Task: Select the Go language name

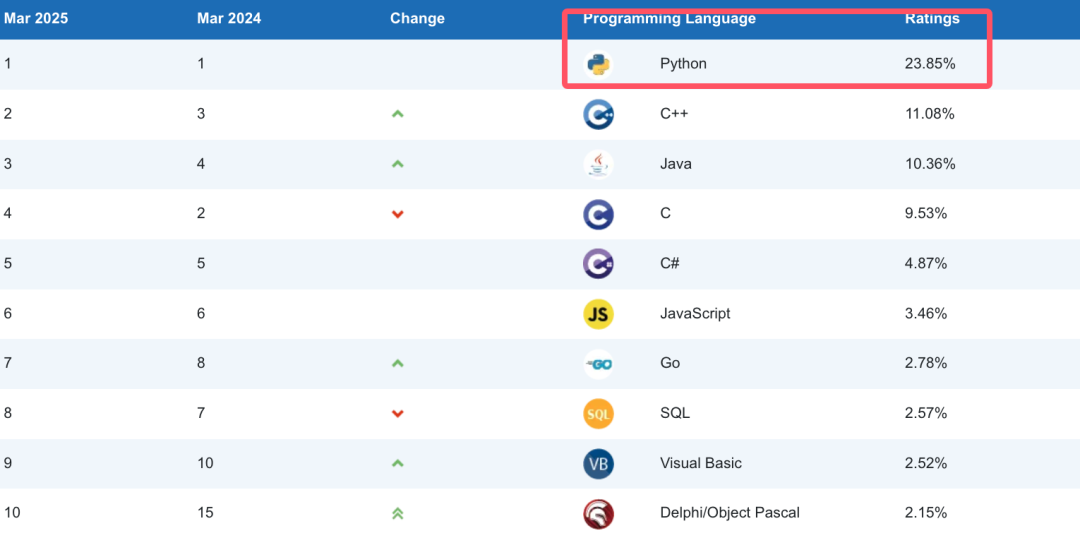Action: (669, 363)
